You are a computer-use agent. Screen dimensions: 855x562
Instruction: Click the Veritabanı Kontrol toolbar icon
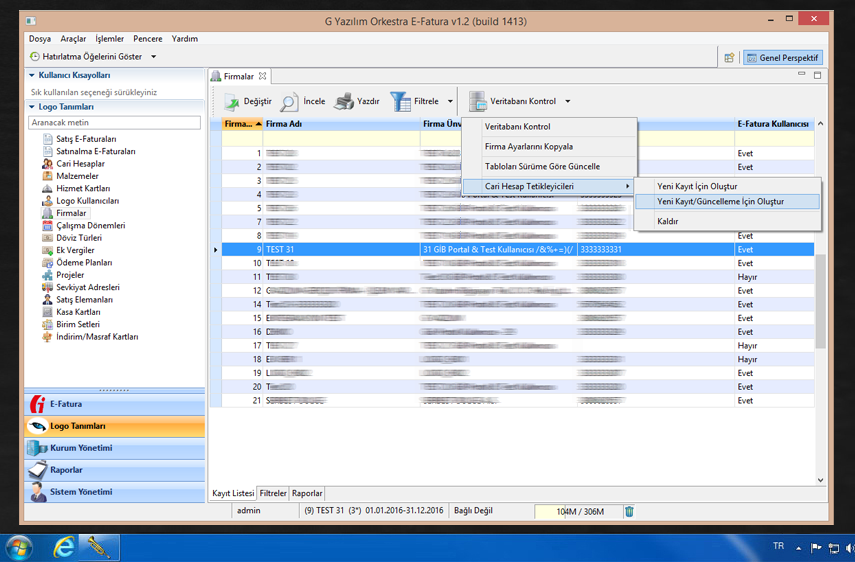[478, 101]
